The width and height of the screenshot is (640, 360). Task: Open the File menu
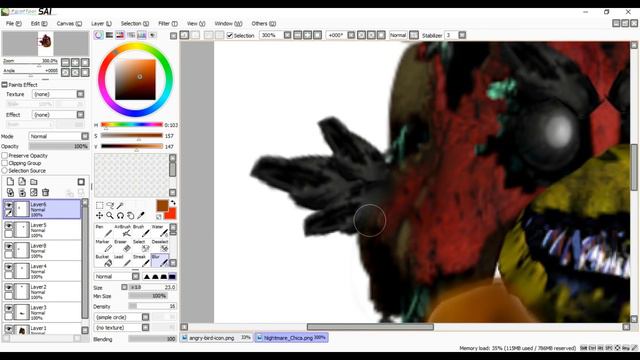coord(13,24)
